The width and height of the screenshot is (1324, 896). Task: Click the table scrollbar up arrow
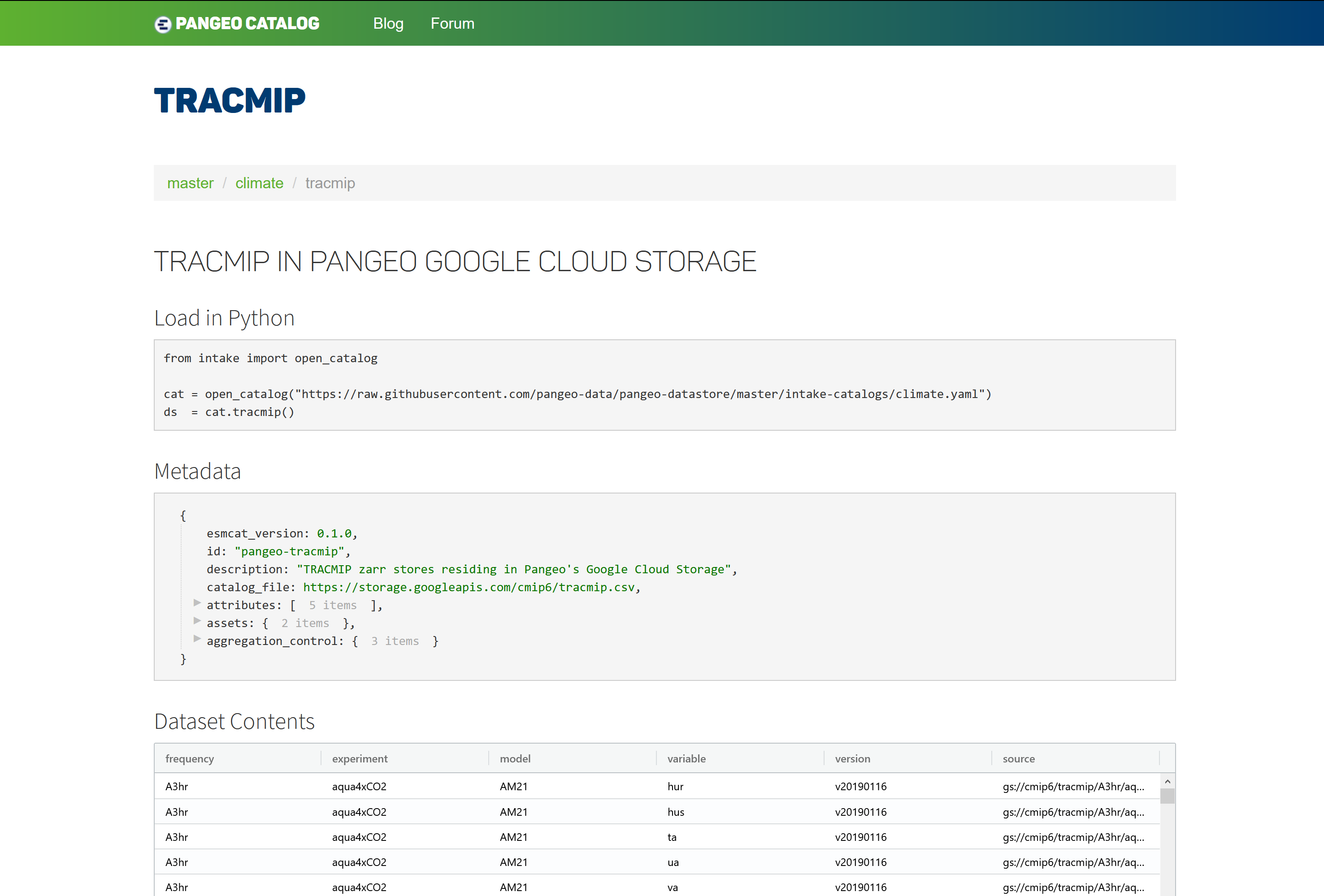[x=1168, y=782]
